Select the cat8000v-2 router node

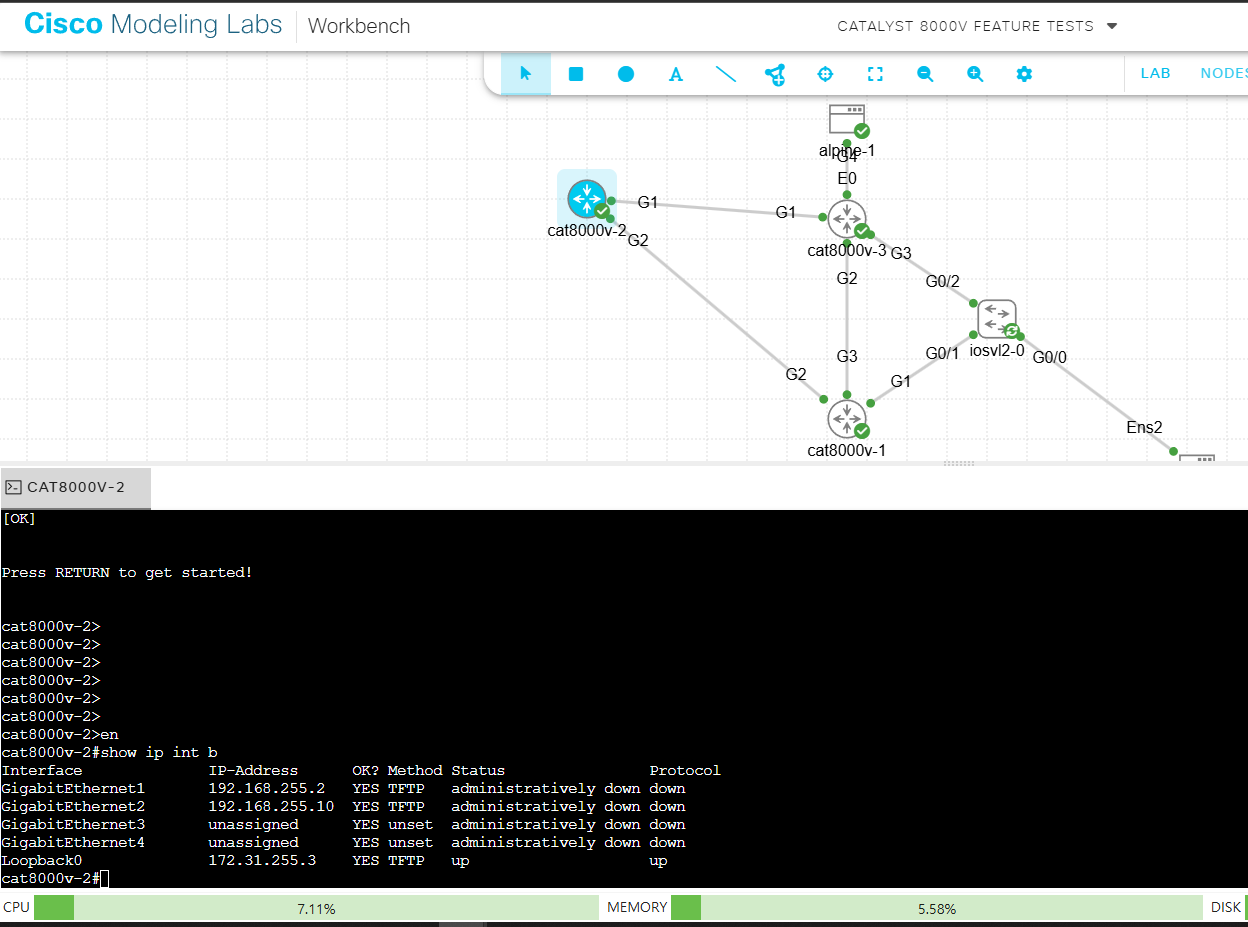[x=586, y=199]
